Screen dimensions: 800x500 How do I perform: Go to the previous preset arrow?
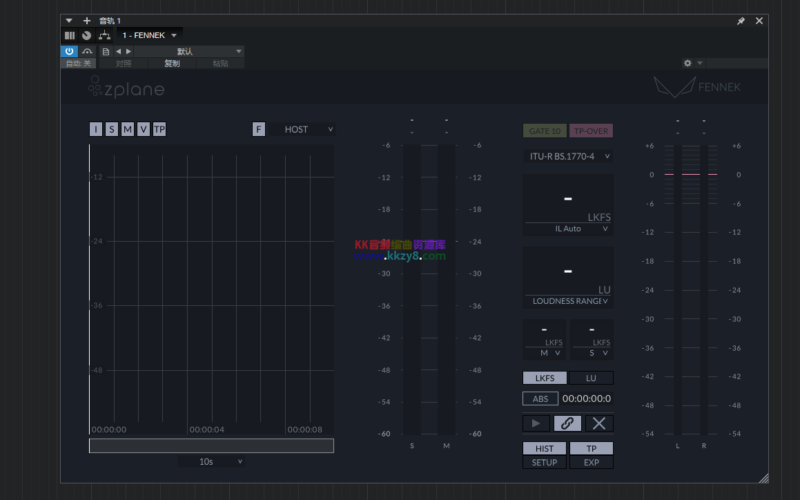pos(118,52)
